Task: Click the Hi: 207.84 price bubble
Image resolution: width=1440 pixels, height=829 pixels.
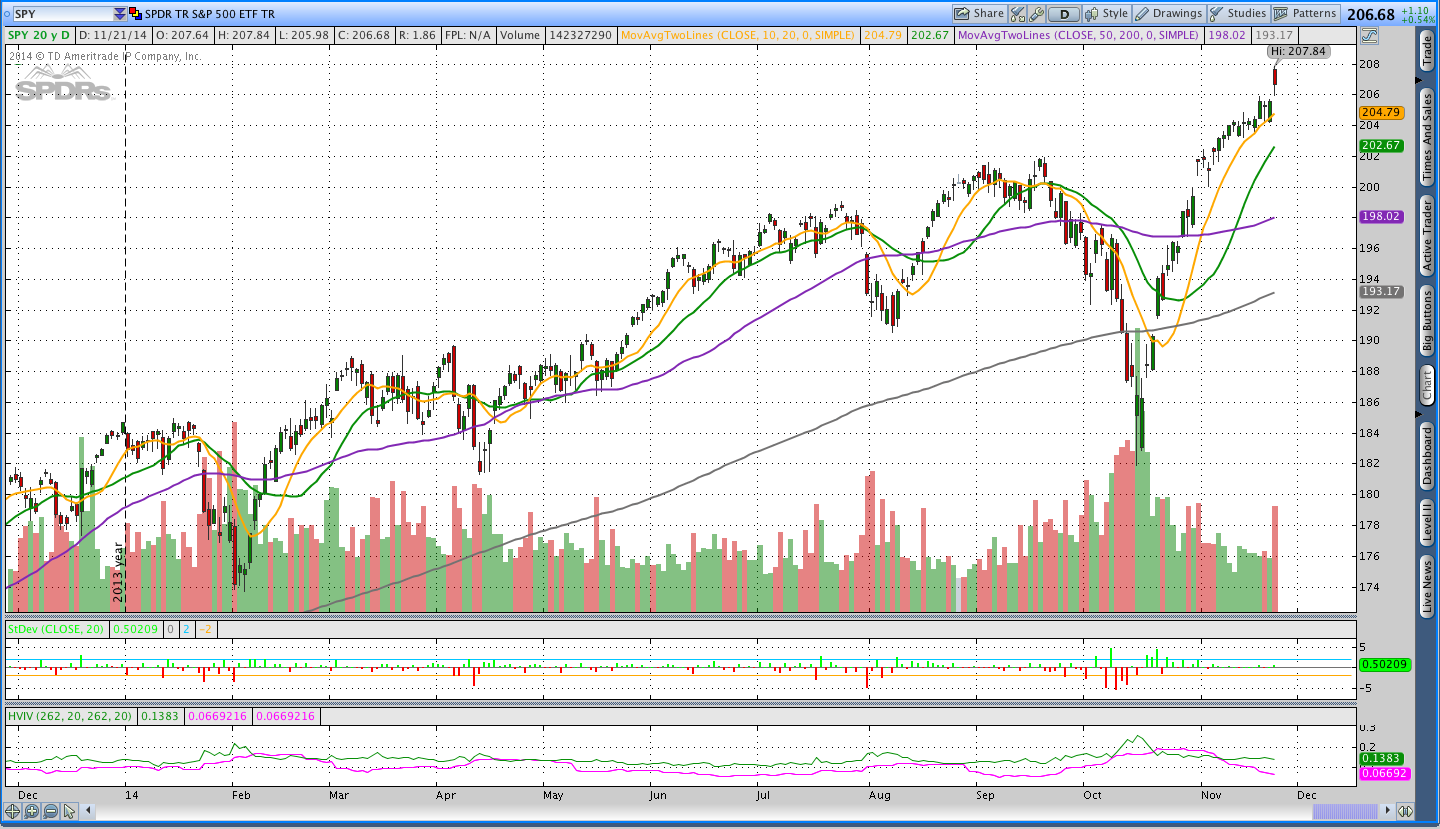Action: click(1298, 50)
